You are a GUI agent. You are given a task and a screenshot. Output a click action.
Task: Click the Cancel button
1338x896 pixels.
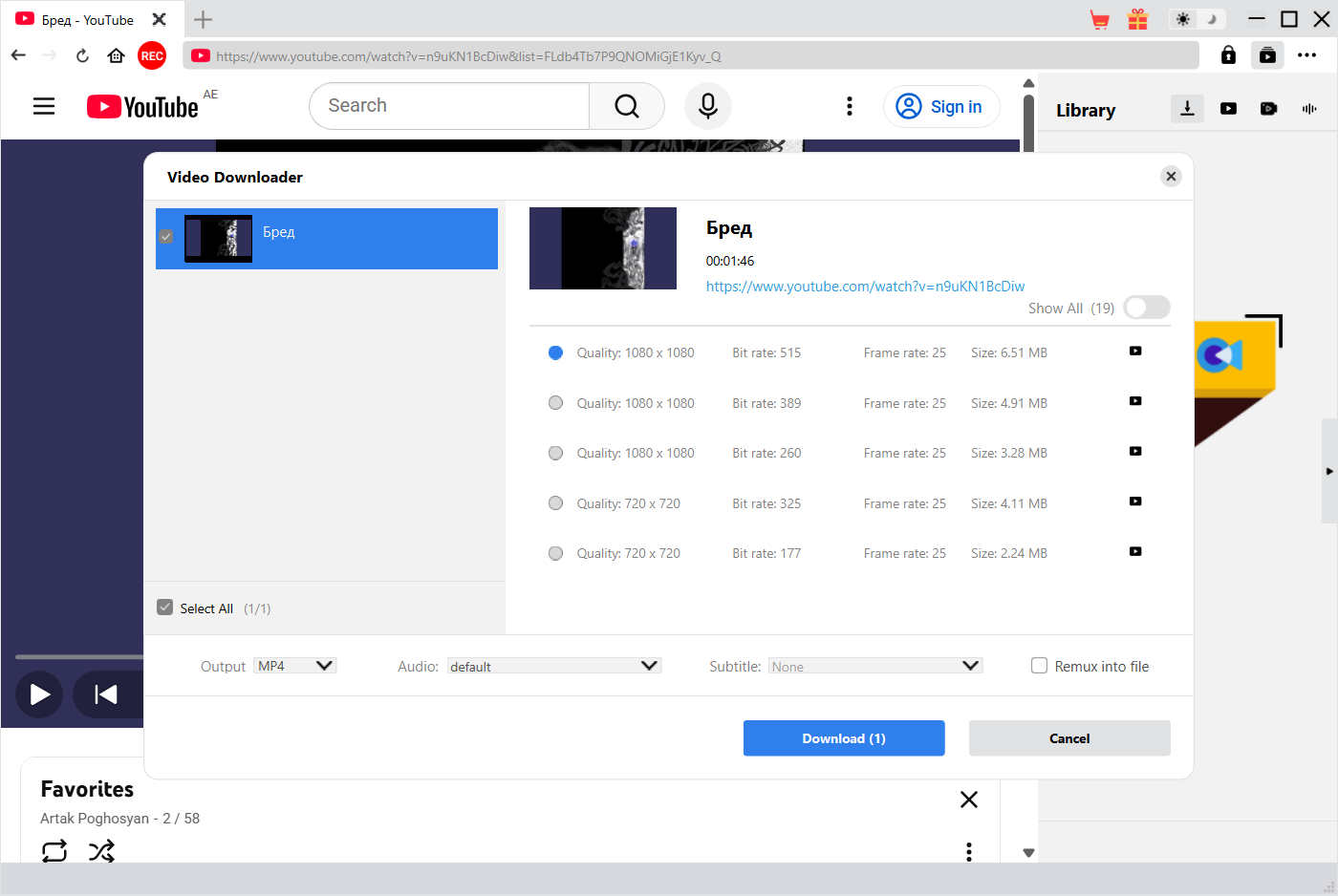point(1069,738)
